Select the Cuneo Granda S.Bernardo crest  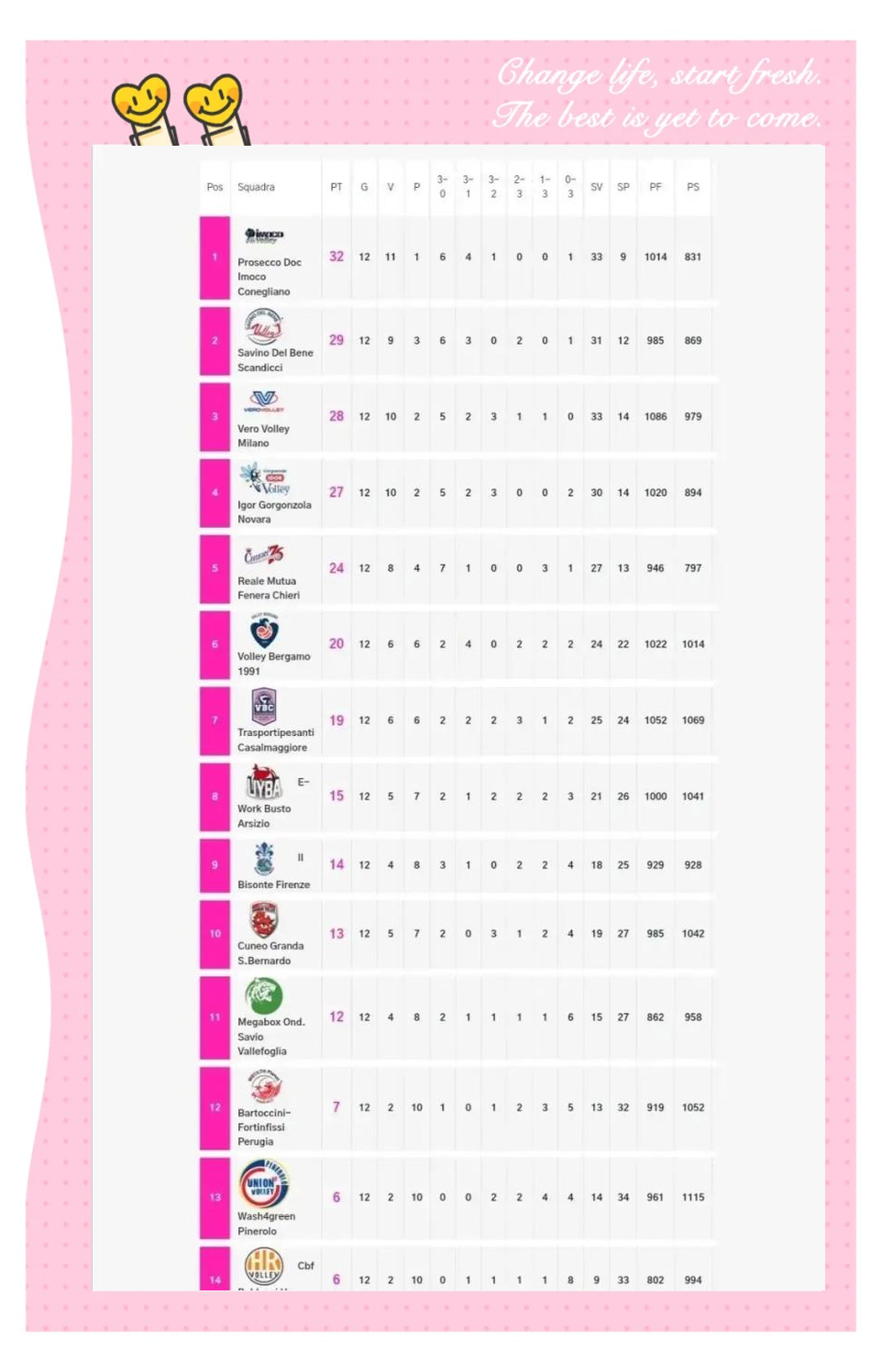tap(264, 919)
